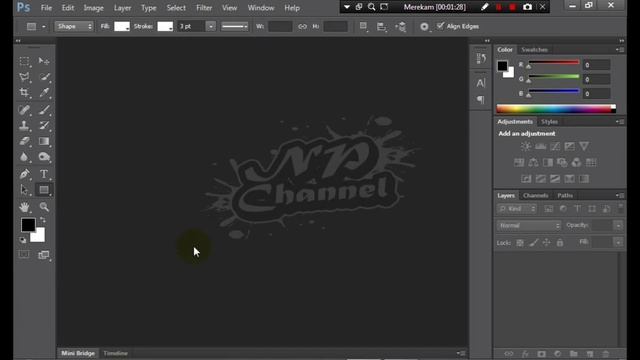Select the Zoom tool
640x360 pixels.
tap(44, 207)
